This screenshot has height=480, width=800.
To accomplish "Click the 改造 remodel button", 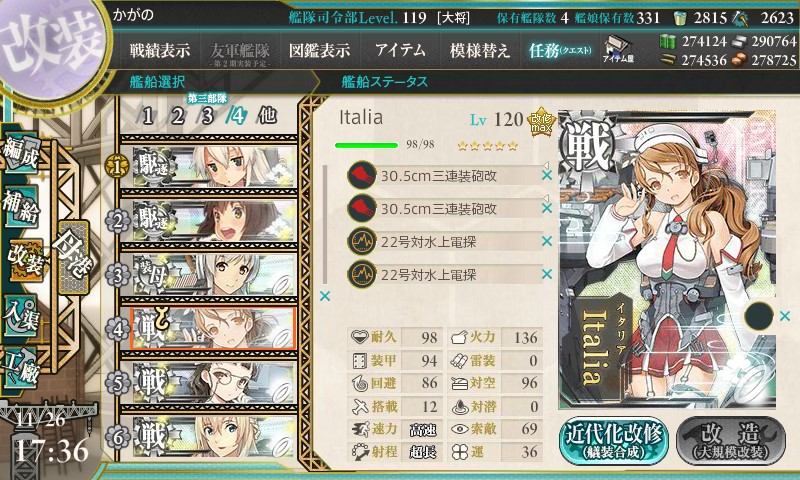I will click(x=731, y=441).
